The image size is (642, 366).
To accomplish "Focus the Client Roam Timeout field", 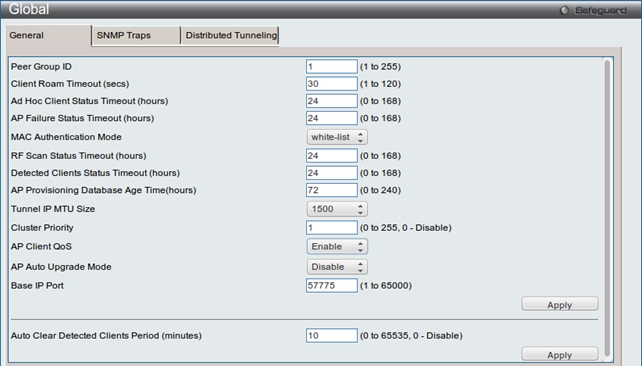I will click(332, 84).
